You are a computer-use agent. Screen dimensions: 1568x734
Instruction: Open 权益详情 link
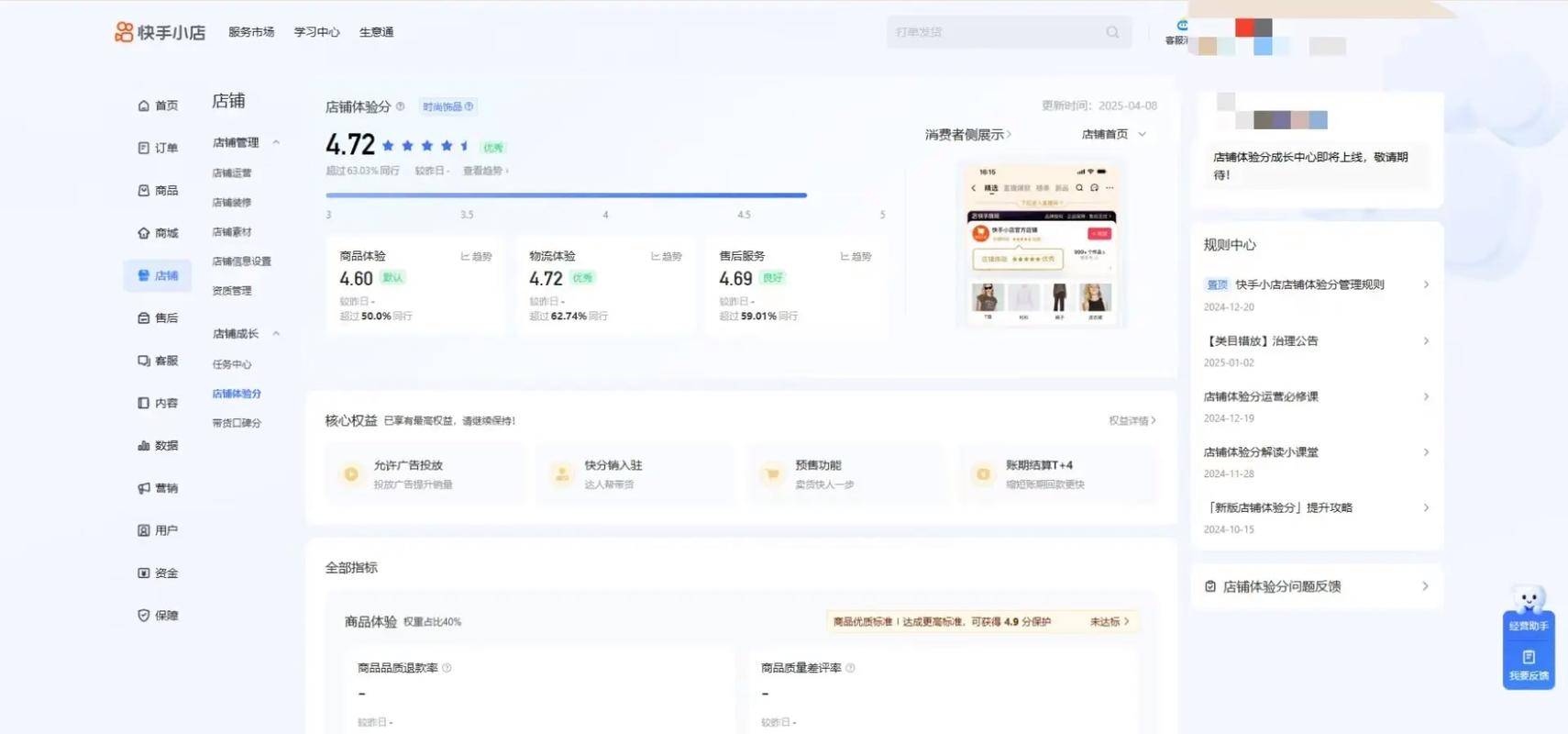pyautogui.click(x=1132, y=421)
